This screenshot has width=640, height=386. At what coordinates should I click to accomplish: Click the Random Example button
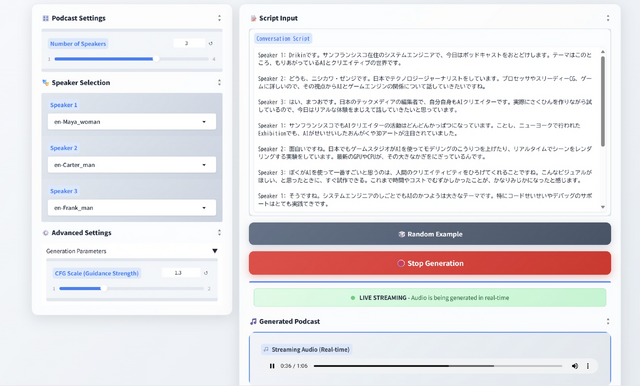430,234
